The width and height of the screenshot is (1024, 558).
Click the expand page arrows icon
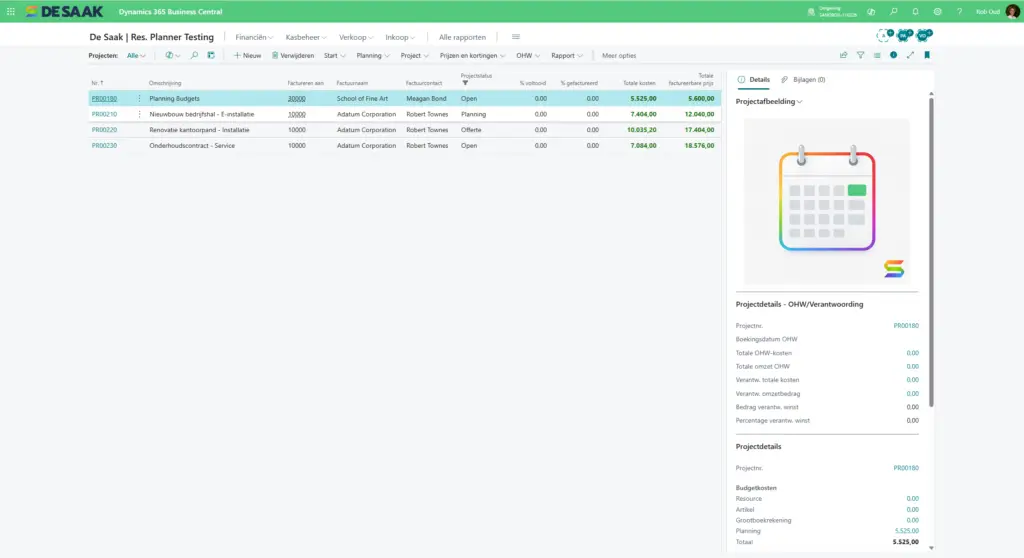click(910, 56)
